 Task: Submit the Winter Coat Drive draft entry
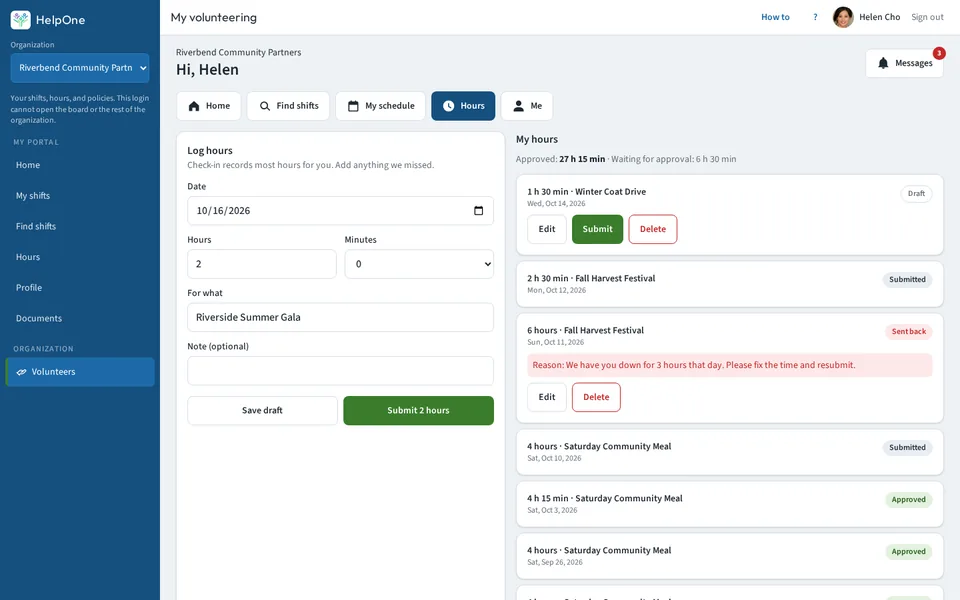[597, 229]
